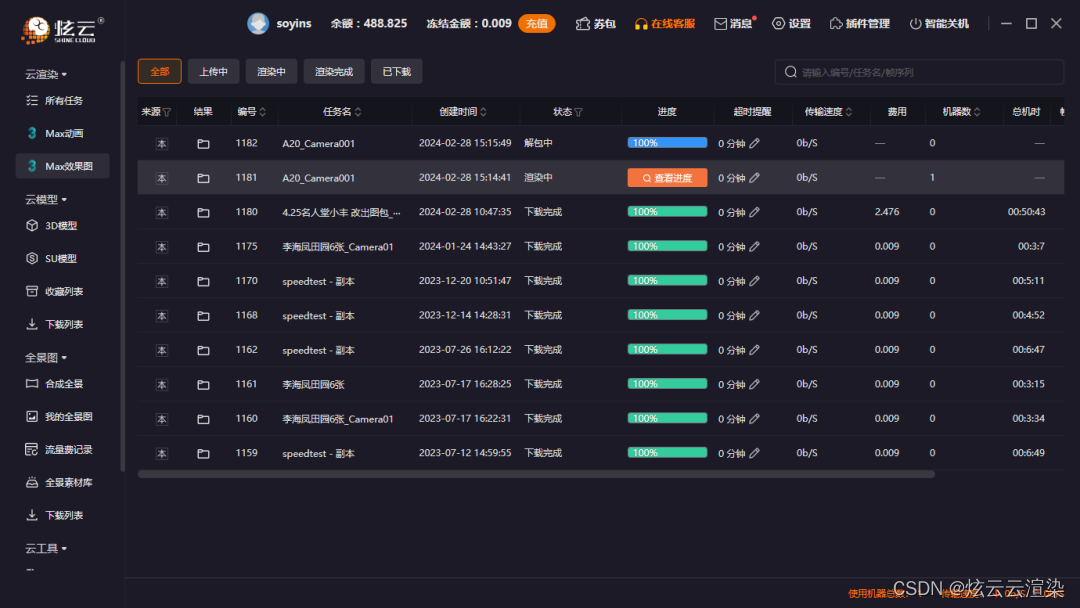Open 消息 messages envelope icon
This screenshot has height=608, width=1080.
pos(720,24)
